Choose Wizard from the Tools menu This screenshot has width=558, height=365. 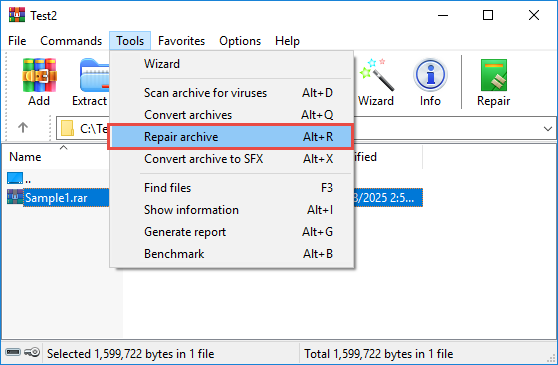[x=232, y=64]
